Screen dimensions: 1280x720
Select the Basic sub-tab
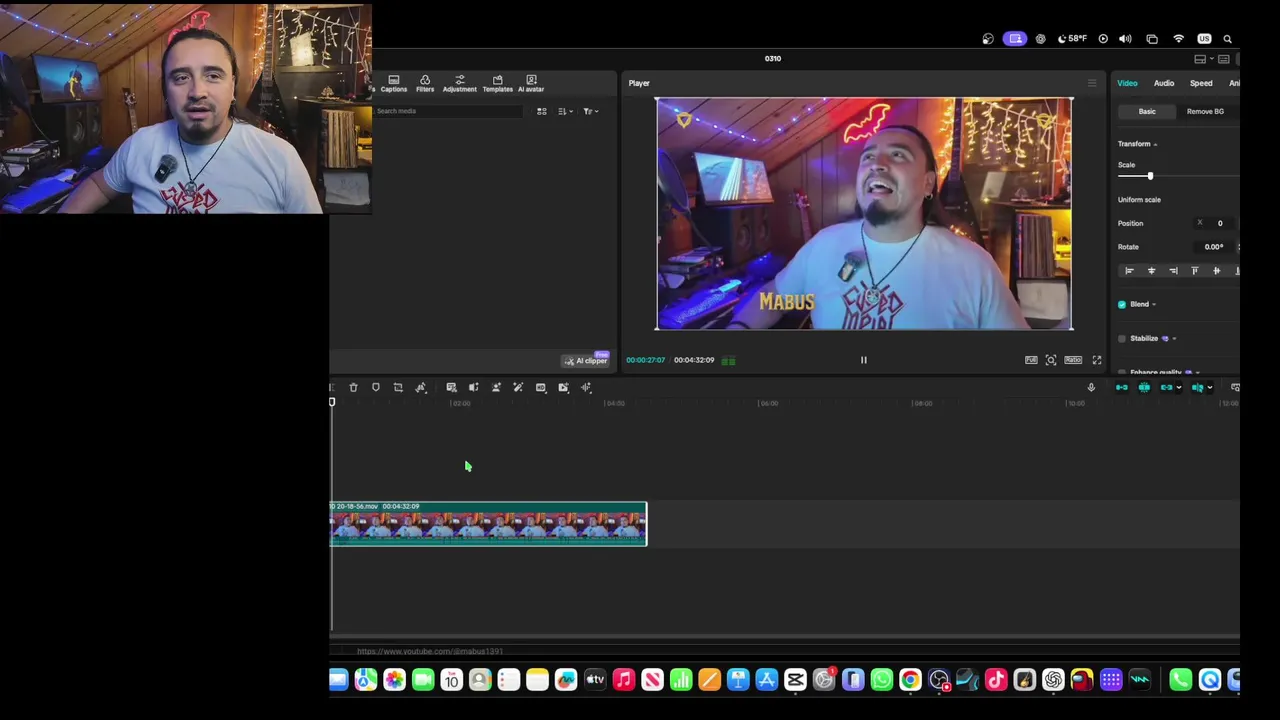coord(1147,112)
